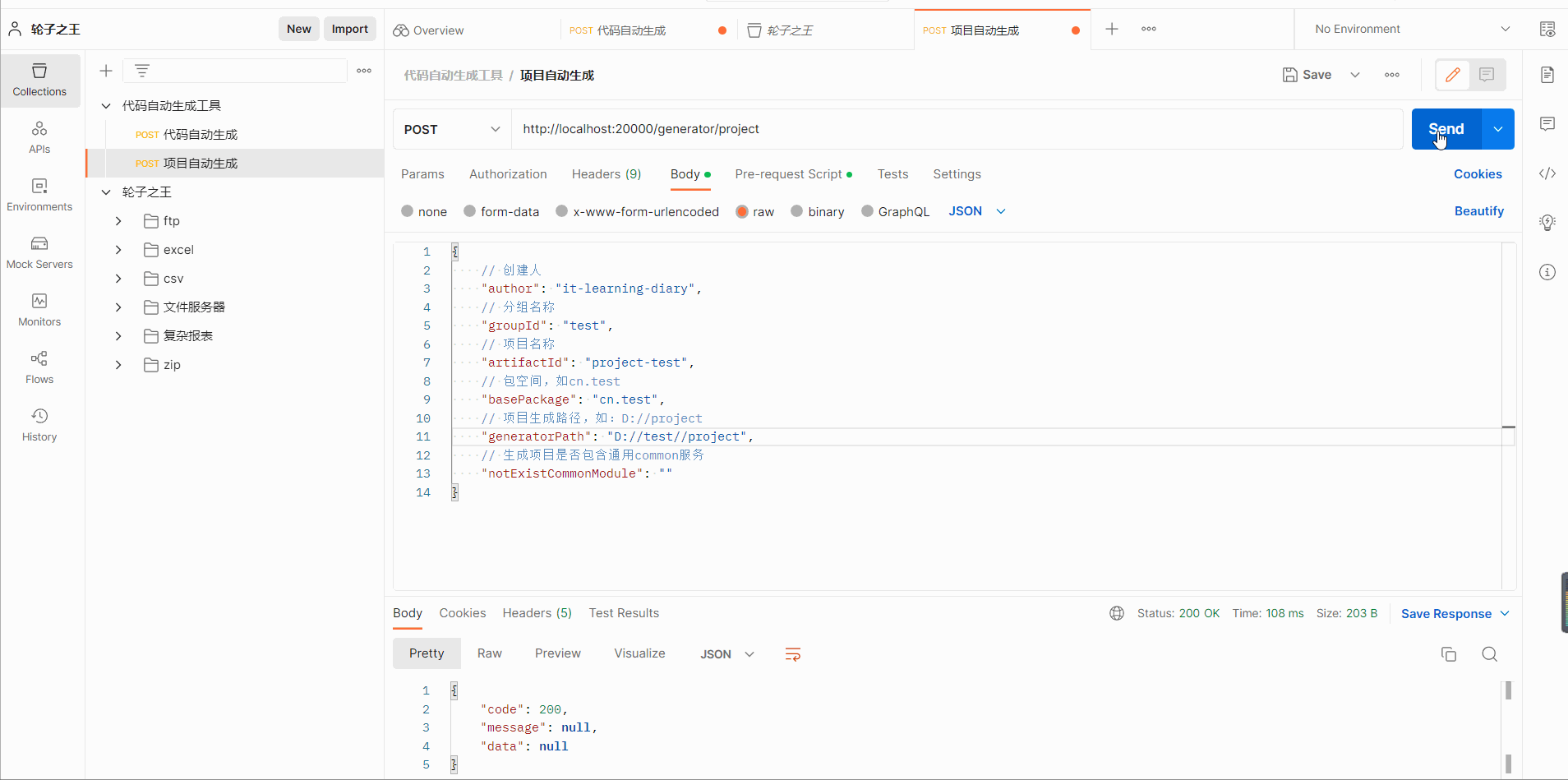Switch to the Params tab
Screen dimensions: 1568x780
click(422, 174)
